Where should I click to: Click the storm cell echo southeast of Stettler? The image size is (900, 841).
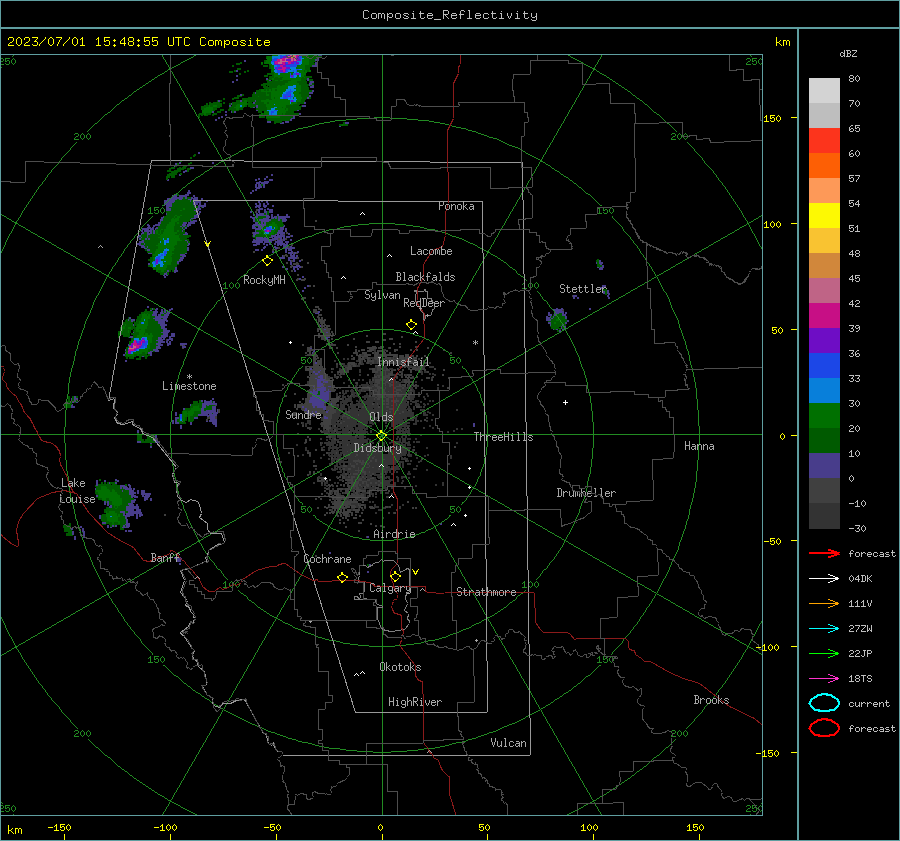(x=557, y=319)
